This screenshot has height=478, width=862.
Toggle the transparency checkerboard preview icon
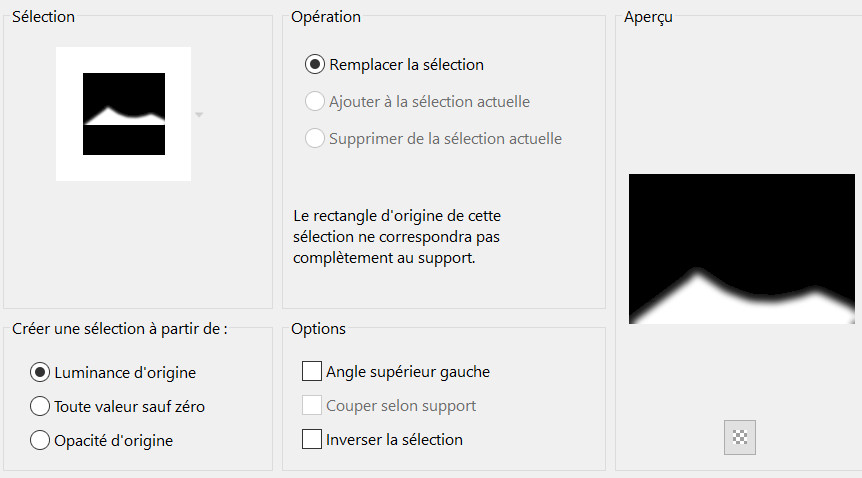pyautogui.click(x=740, y=436)
